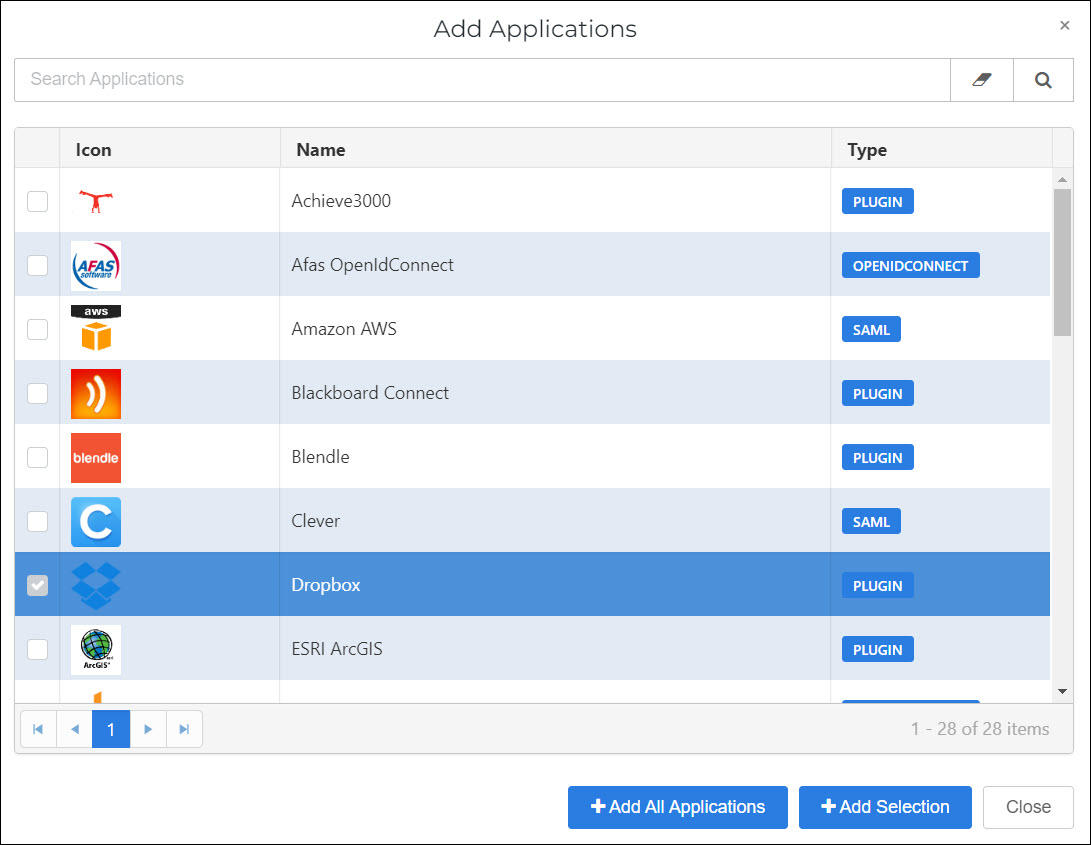This screenshot has height=845, width=1091.
Task: Click the Add Applications dialog title
Action: [x=535, y=29]
